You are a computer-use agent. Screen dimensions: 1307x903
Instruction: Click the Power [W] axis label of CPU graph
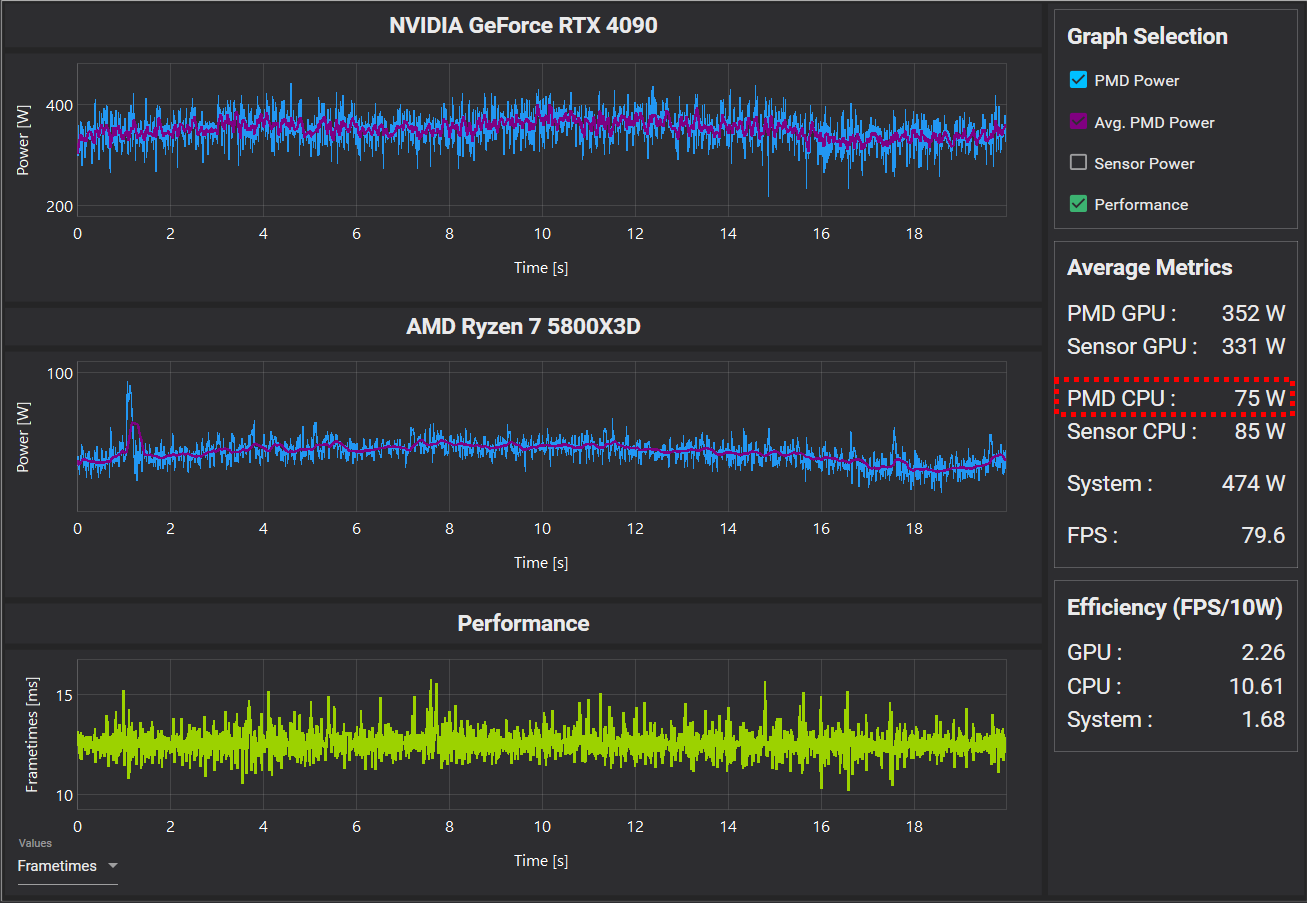24,436
